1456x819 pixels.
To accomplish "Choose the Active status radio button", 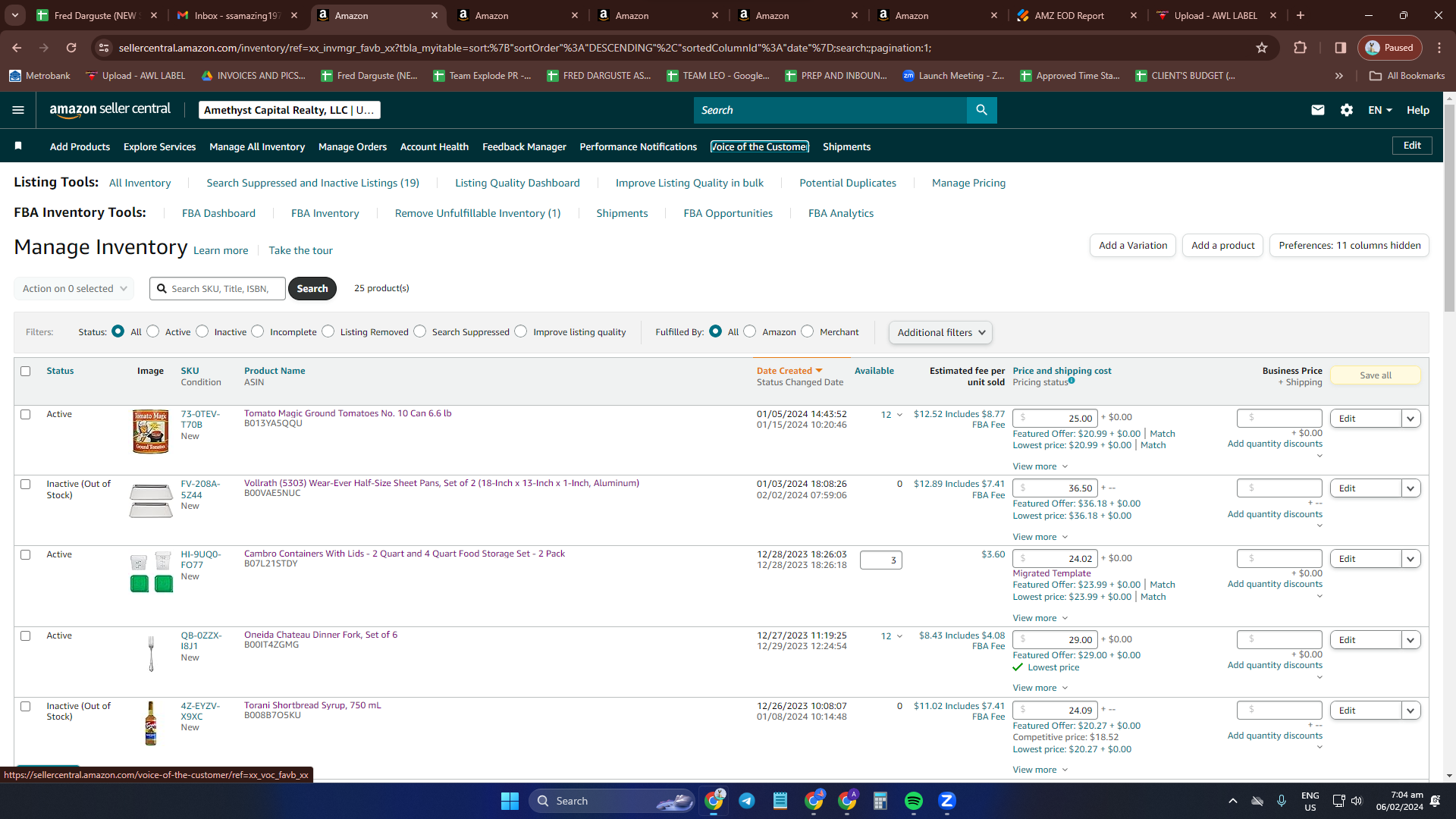I will (153, 331).
